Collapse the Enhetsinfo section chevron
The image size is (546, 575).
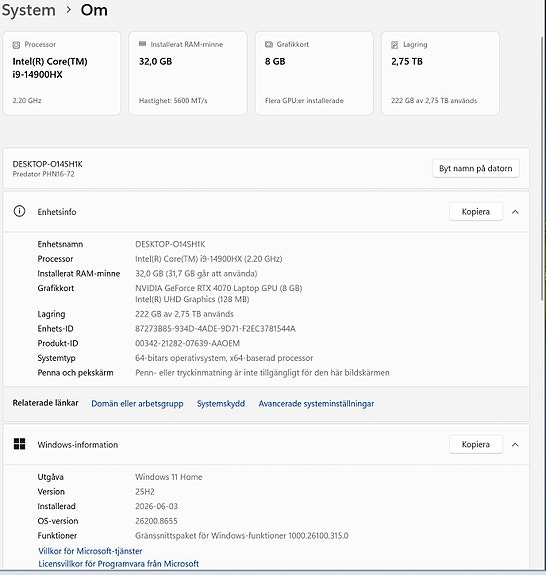[515, 212]
